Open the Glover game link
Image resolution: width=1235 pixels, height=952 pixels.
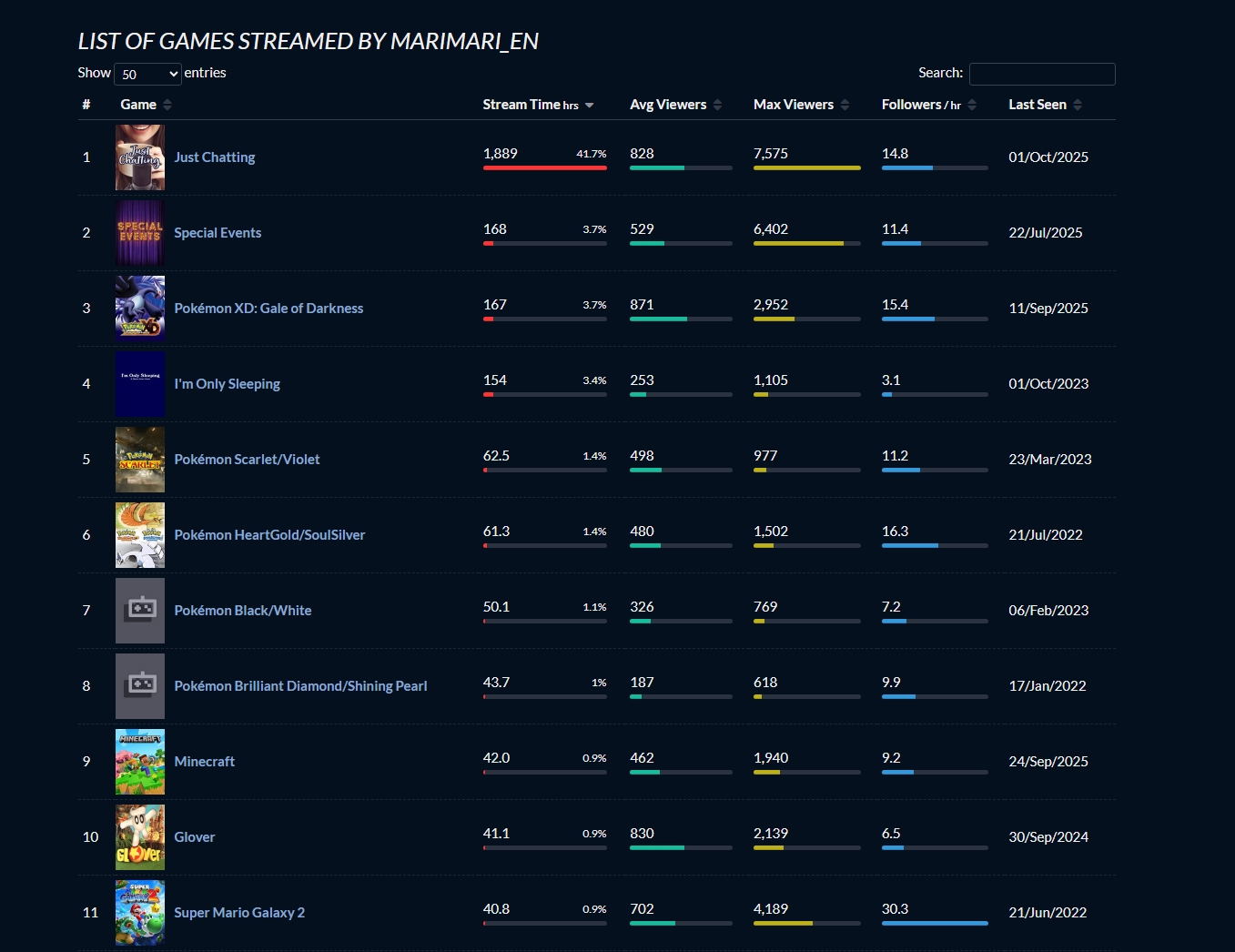tap(195, 837)
